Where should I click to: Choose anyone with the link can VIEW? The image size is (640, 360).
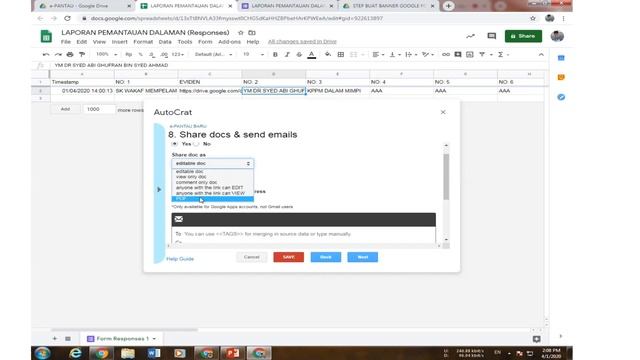point(210,193)
